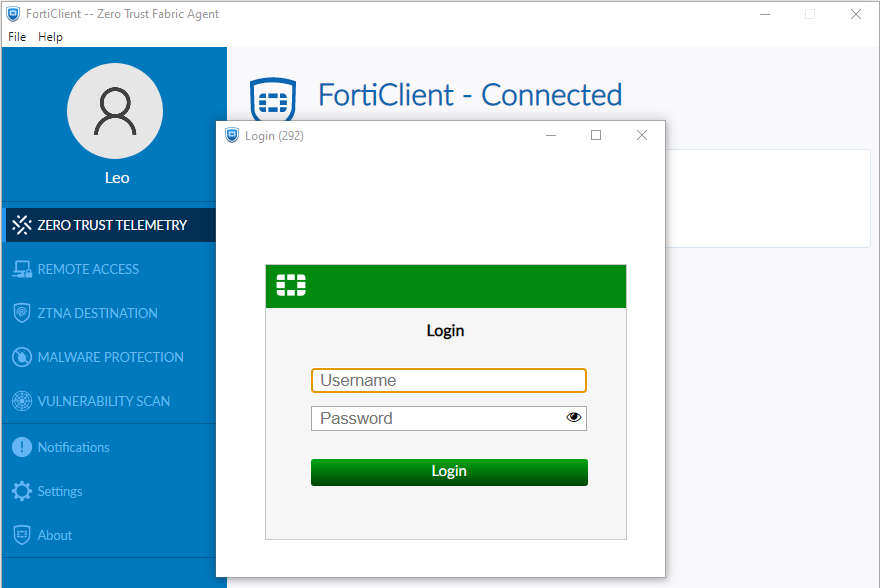
Task: Open the Zero Trust Telemetry section icon
Action: [x=22, y=224]
